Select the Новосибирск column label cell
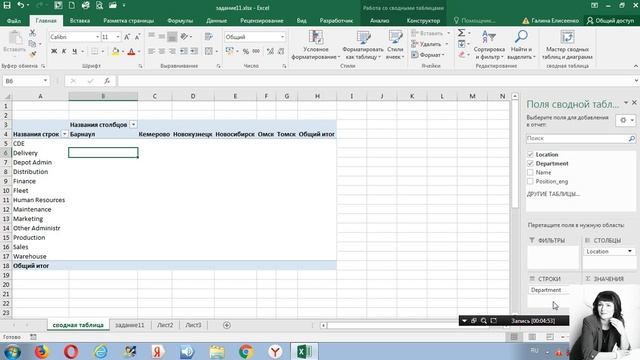The image size is (640, 360). (x=235, y=134)
